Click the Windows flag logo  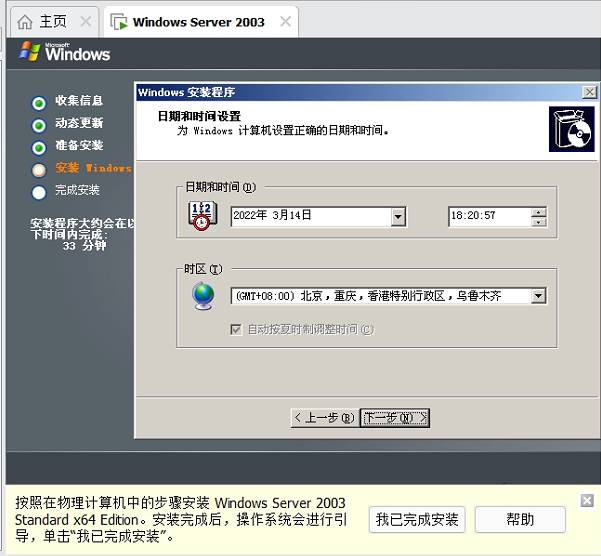(30, 51)
